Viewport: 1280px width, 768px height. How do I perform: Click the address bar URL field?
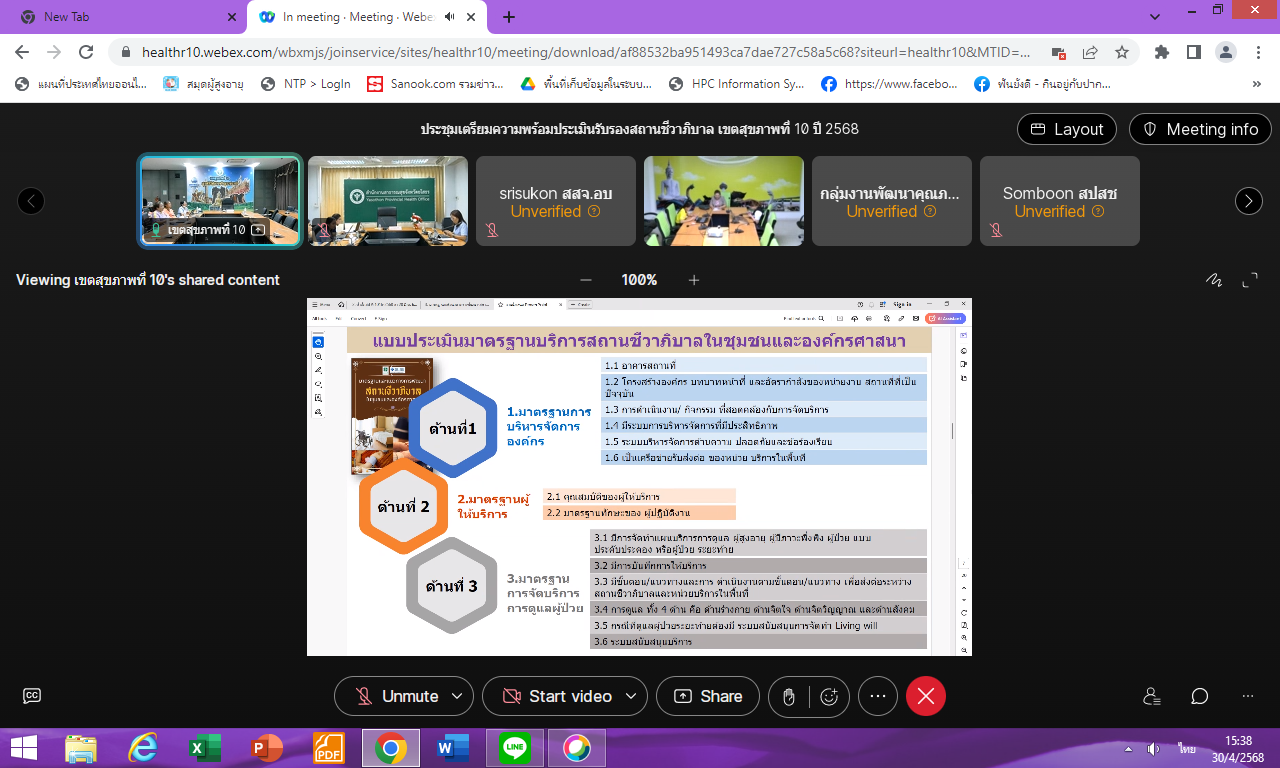[x=585, y=52]
